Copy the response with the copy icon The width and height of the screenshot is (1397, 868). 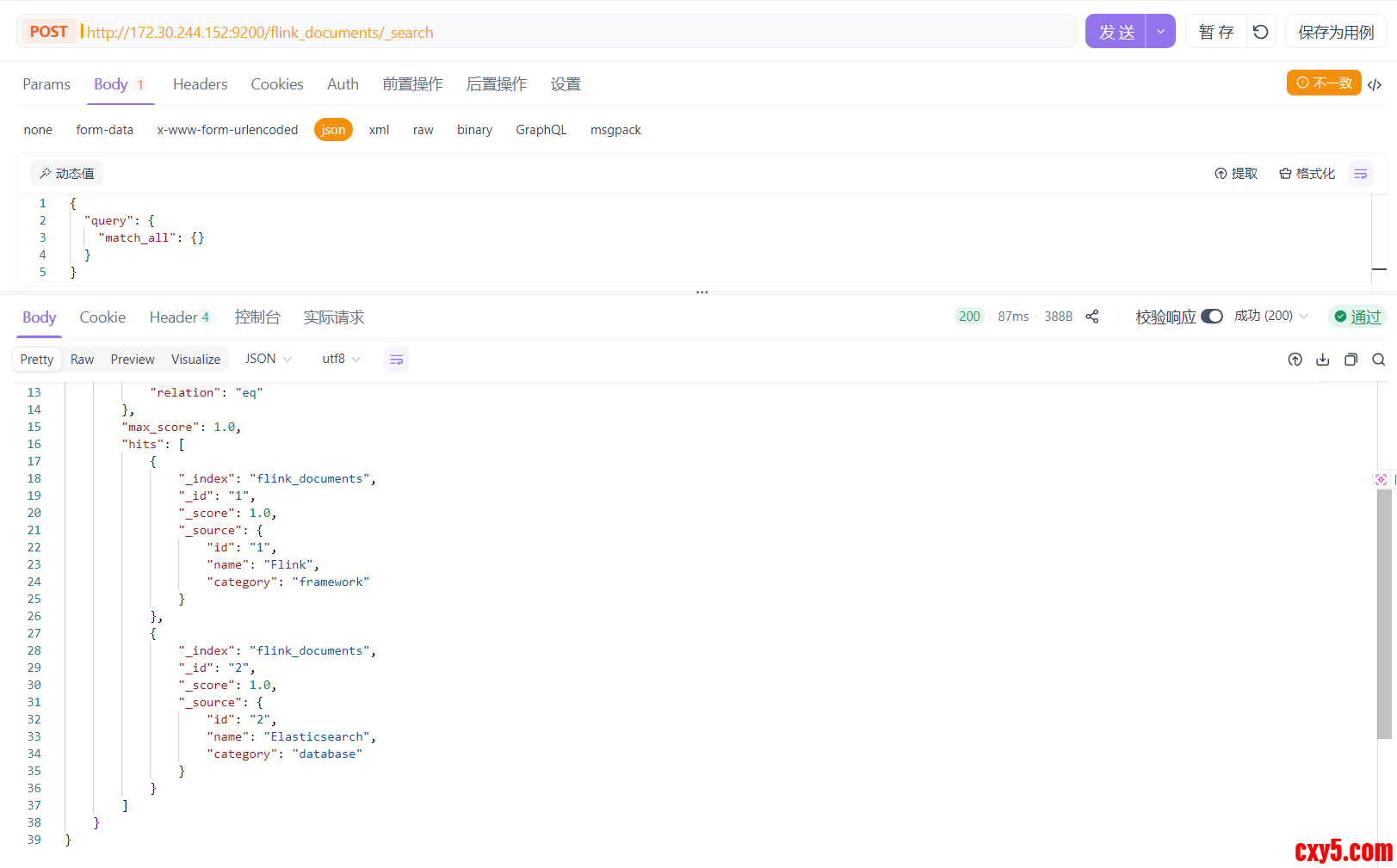[x=1351, y=360]
